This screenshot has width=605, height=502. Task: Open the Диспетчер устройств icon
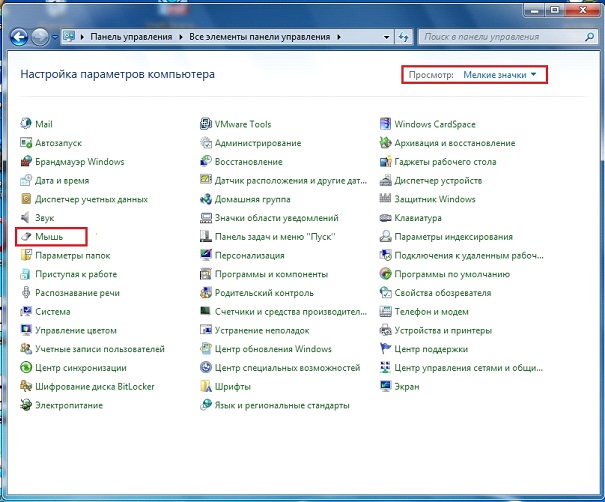point(385,180)
